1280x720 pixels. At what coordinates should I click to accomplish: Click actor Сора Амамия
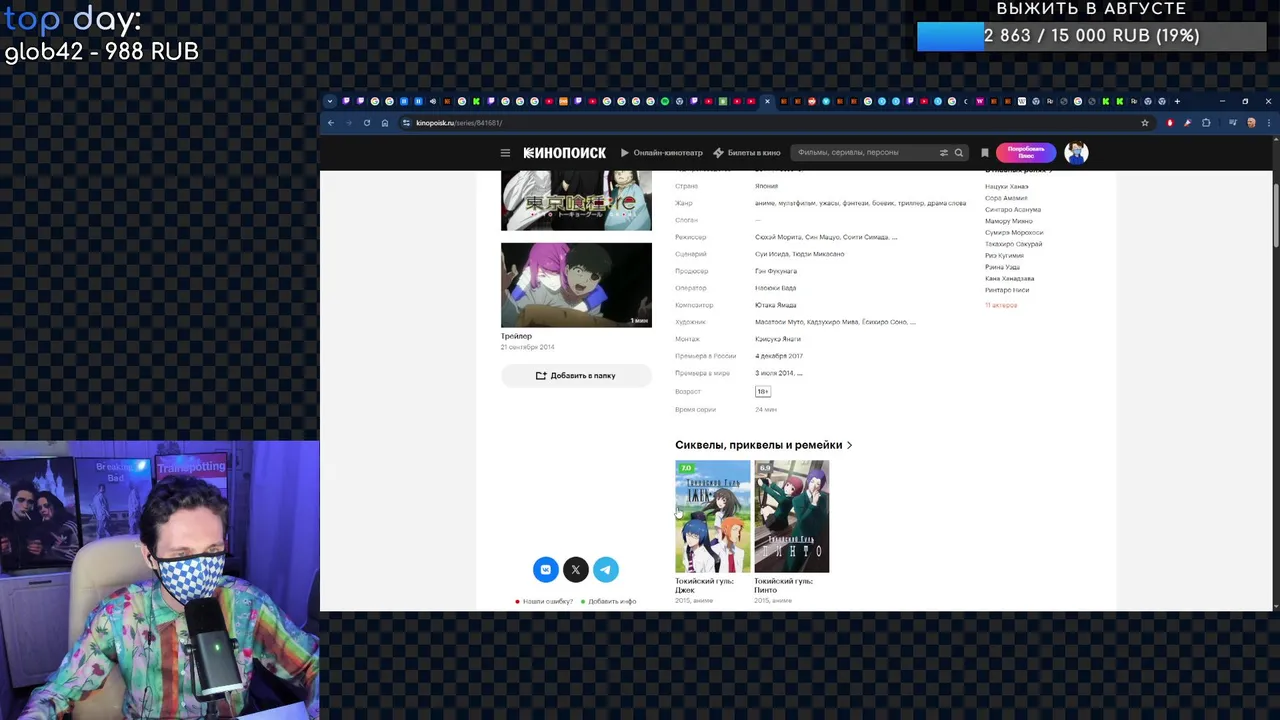tap(1006, 198)
